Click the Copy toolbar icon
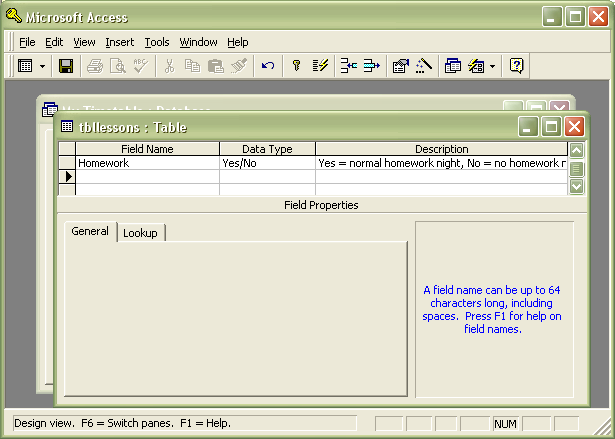 pos(192,66)
